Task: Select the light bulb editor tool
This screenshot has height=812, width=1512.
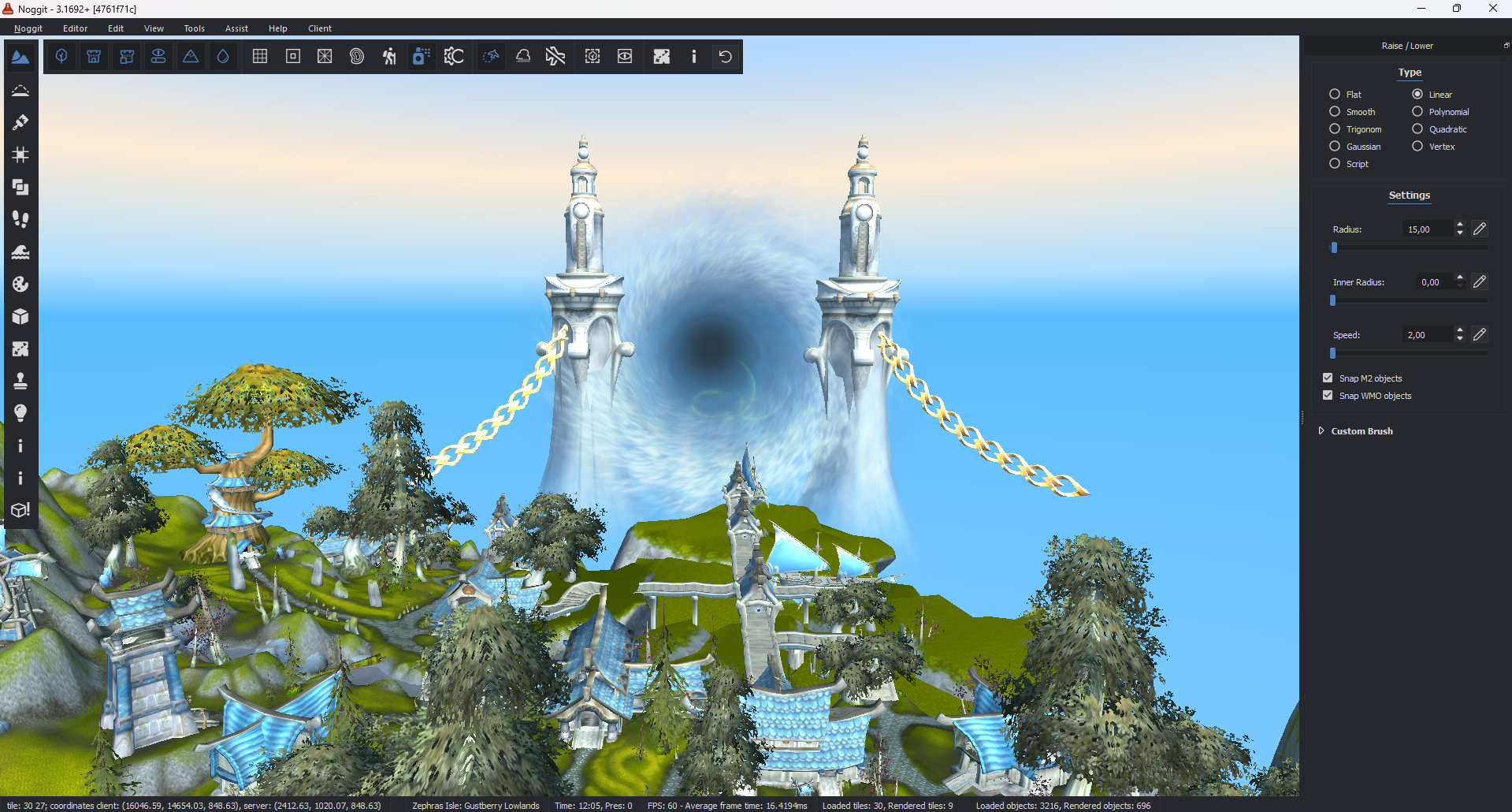Action: coord(20,414)
